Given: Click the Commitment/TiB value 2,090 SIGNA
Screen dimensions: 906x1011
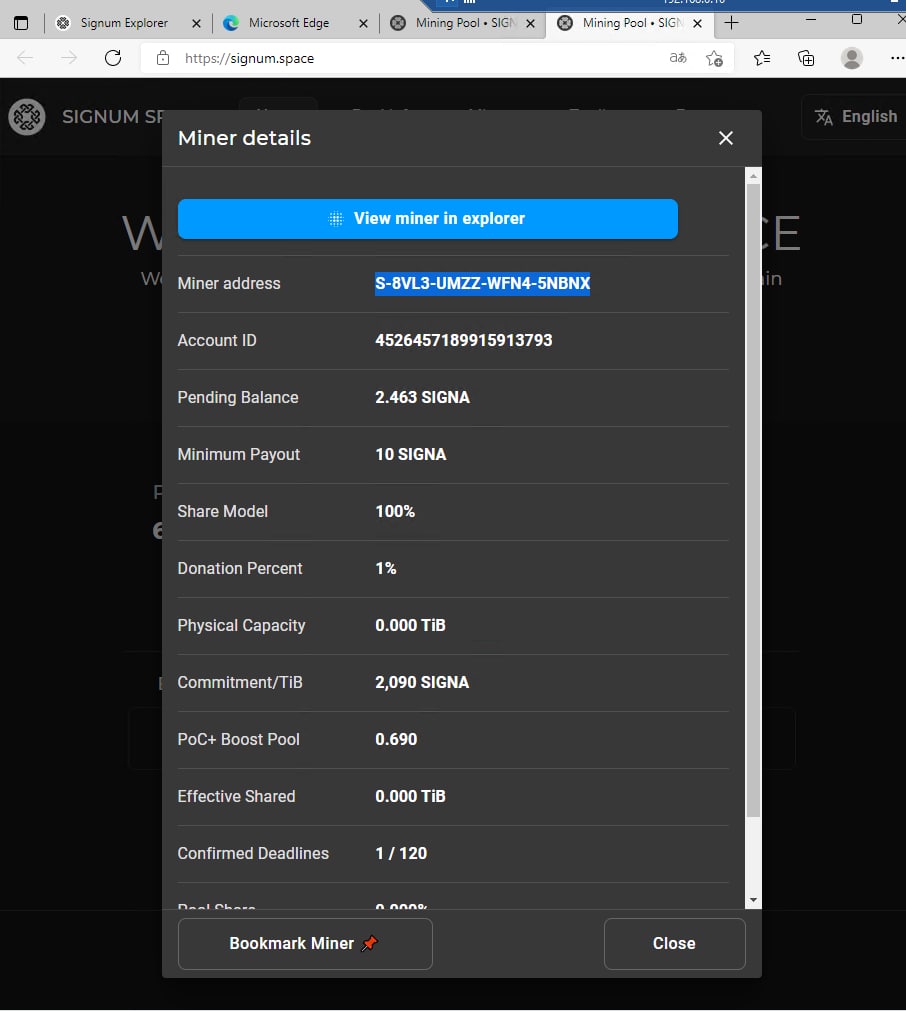Looking at the screenshot, I should click(x=422, y=682).
